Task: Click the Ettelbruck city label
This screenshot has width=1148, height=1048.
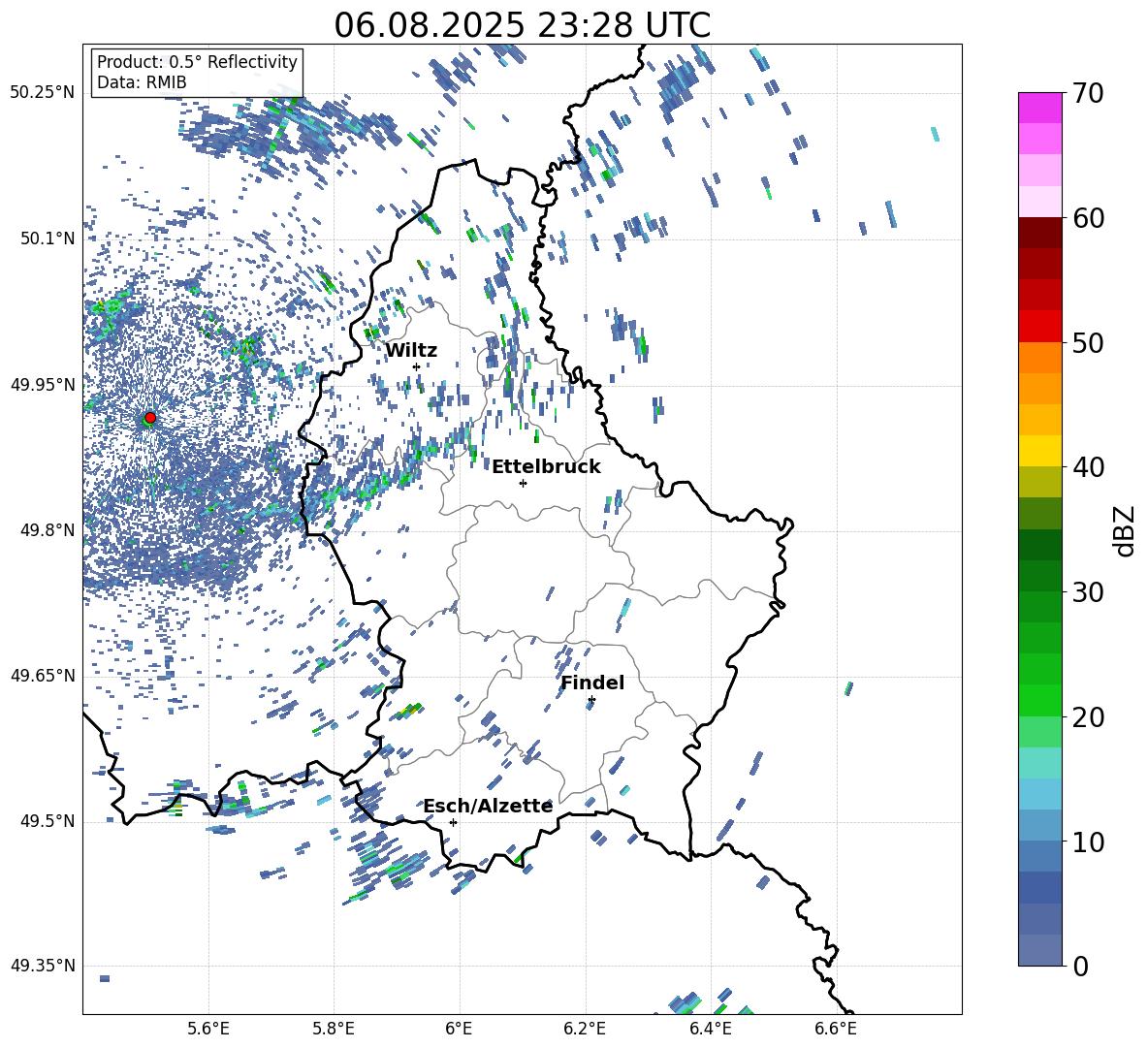Action: tap(546, 467)
